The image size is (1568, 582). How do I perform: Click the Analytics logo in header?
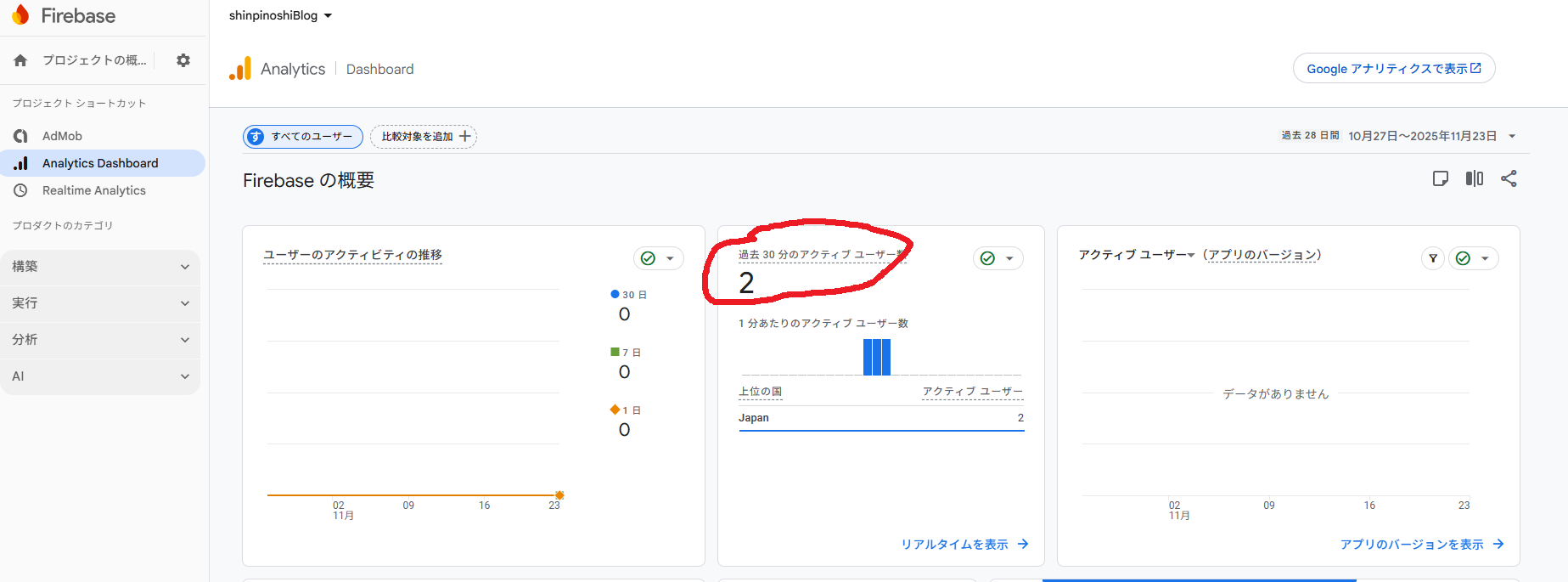tap(240, 69)
